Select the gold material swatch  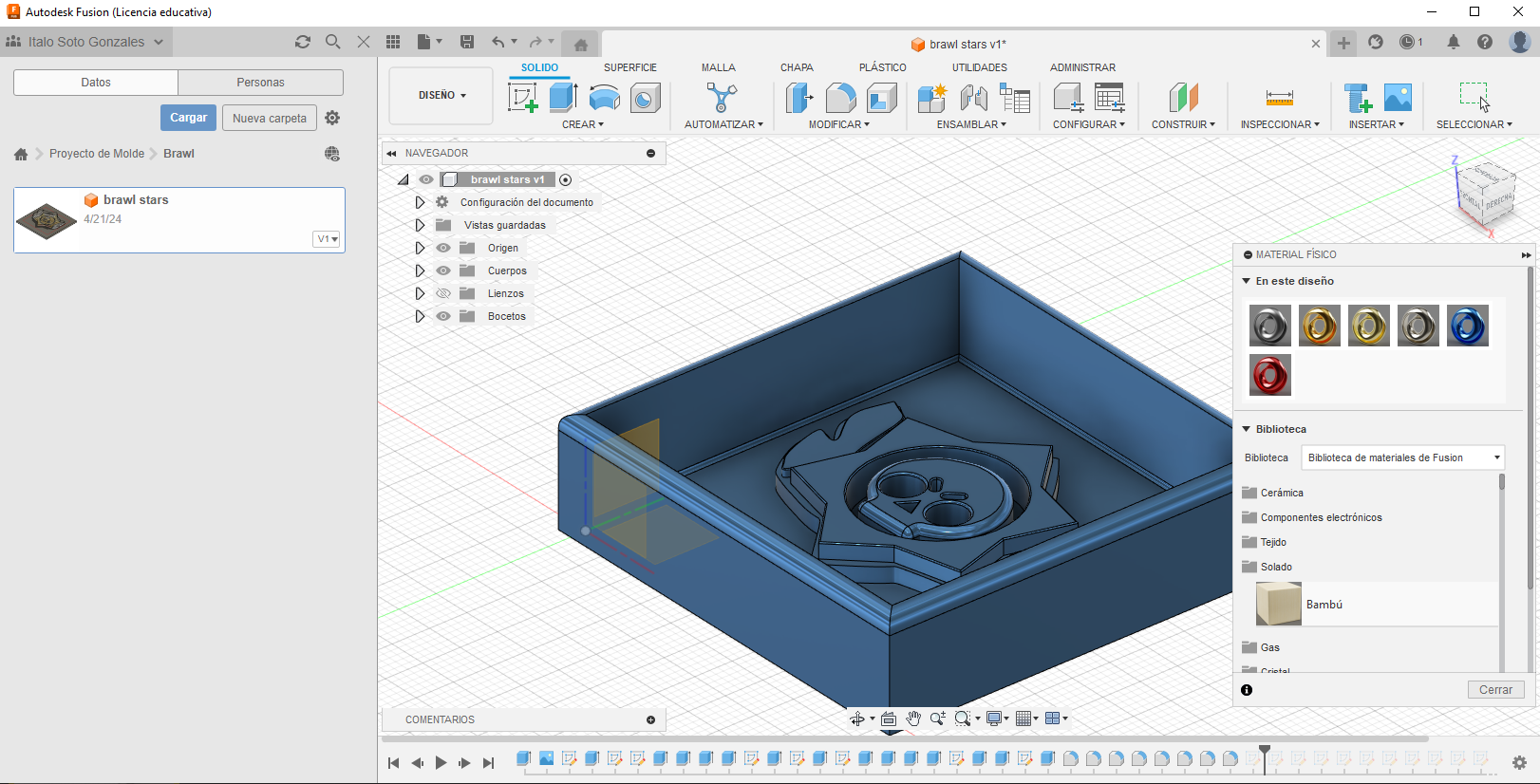(1320, 326)
